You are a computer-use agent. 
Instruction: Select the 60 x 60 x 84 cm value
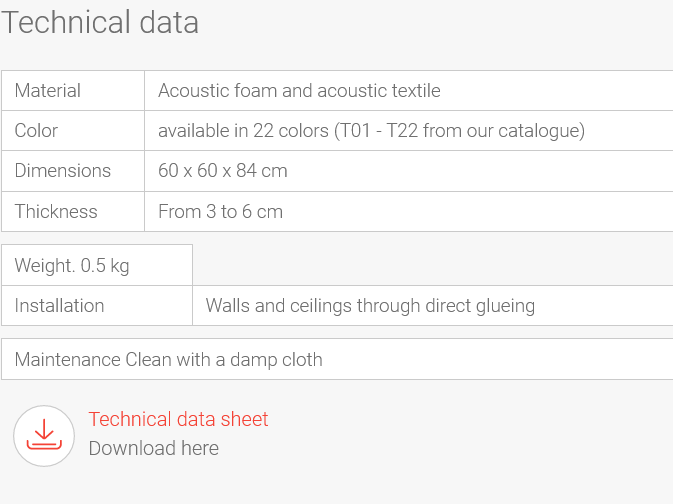pos(223,170)
